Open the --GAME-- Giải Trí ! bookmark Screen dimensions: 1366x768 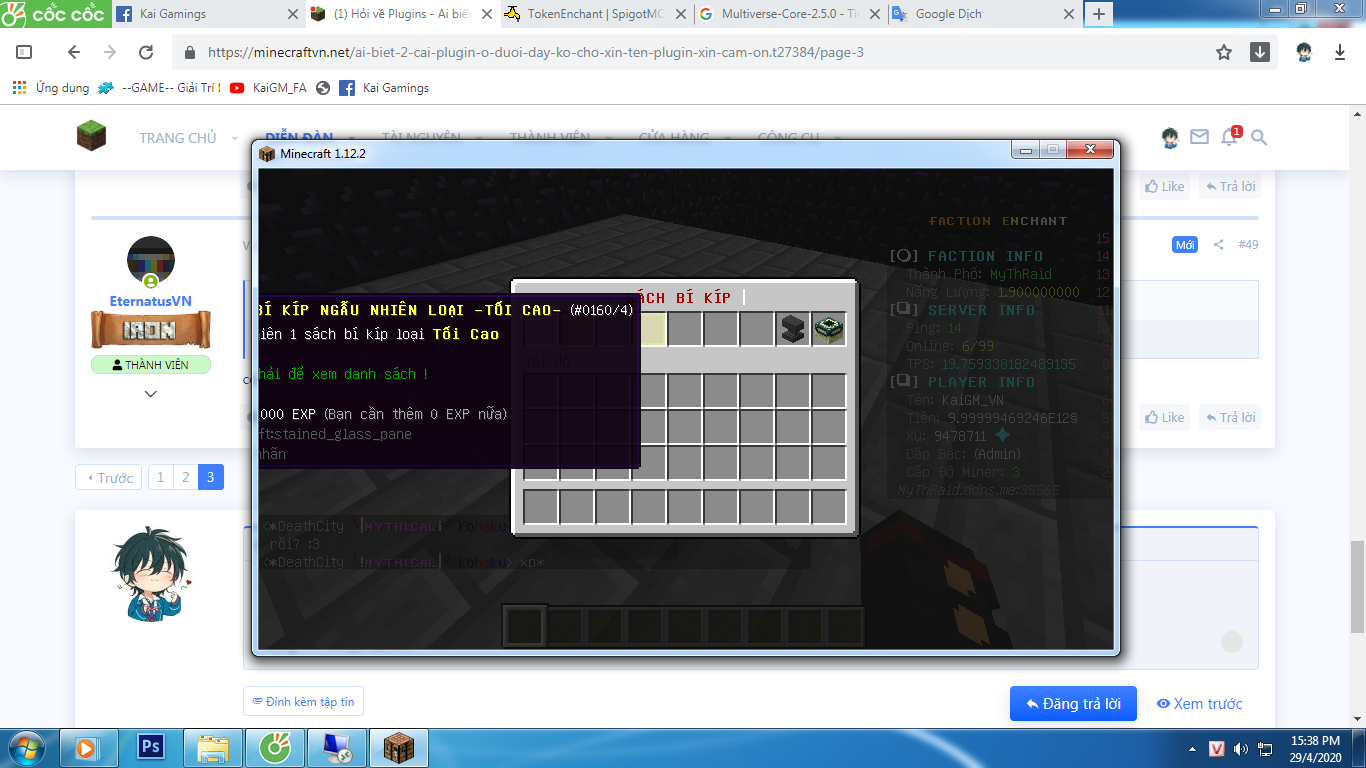click(160, 88)
